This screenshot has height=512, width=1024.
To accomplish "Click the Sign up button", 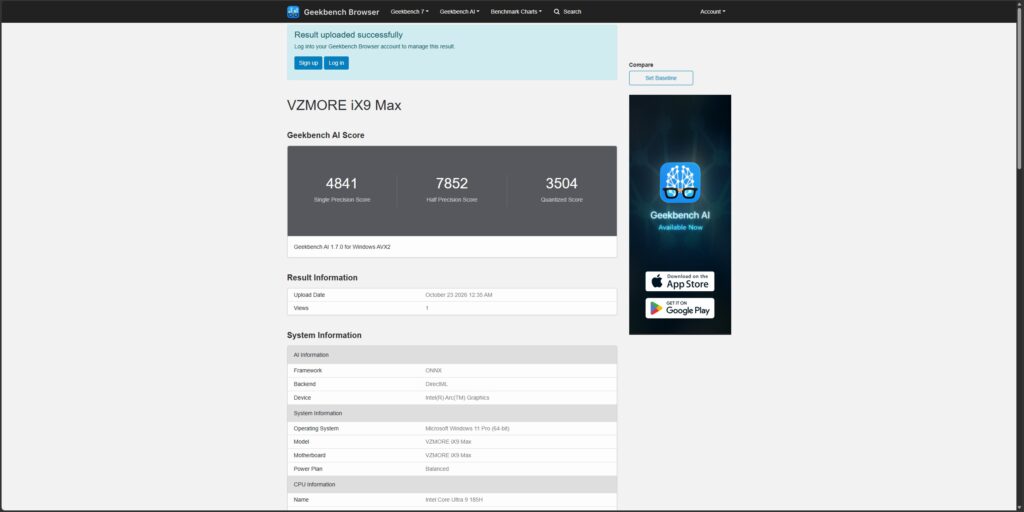I will click(x=308, y=63).
